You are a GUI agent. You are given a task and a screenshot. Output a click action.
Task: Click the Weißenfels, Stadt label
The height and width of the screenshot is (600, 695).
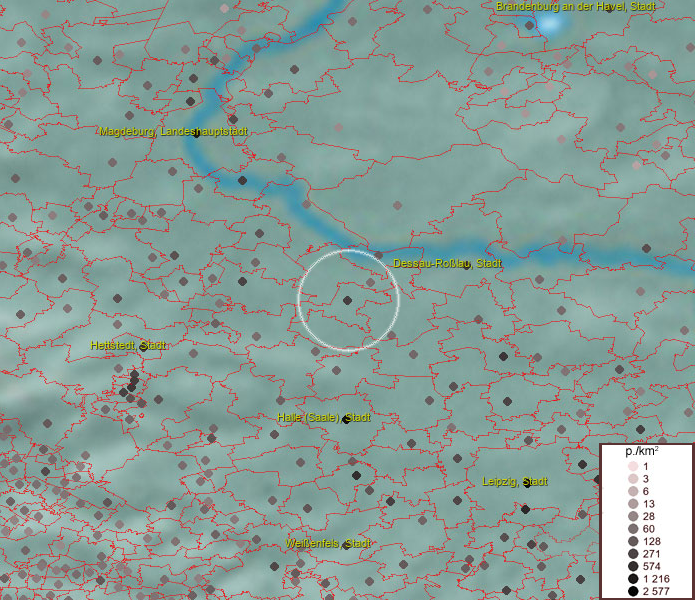[x=328, y=543]
